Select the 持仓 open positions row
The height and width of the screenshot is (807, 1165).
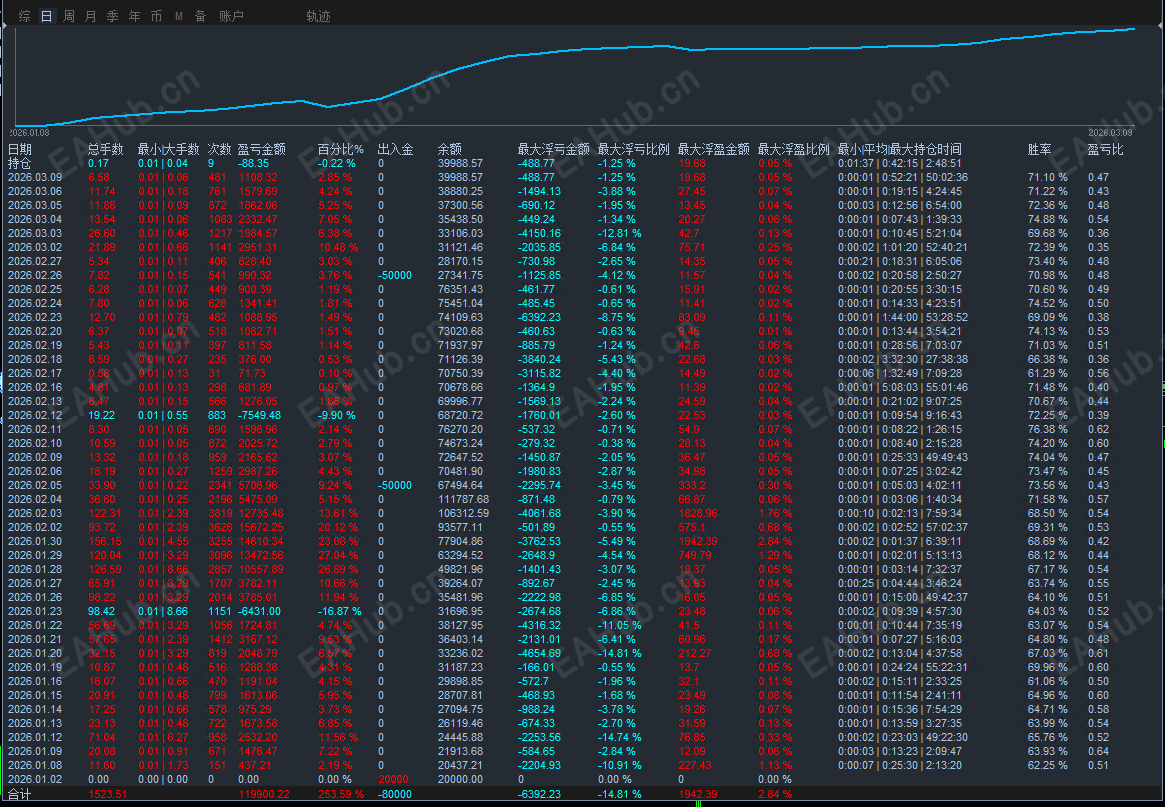[582, 163]
